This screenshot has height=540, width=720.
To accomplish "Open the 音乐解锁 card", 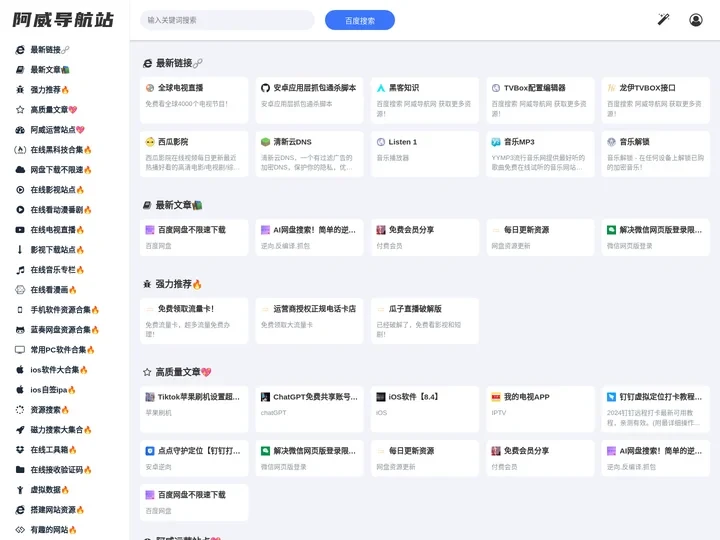I will [x=655, y=154].
